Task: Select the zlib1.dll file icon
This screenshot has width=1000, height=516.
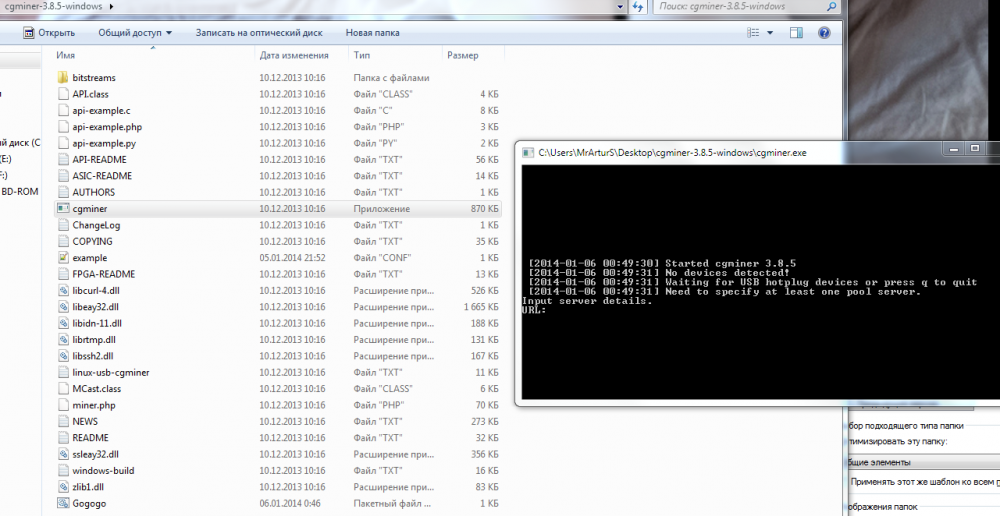Action: [62, 487]
